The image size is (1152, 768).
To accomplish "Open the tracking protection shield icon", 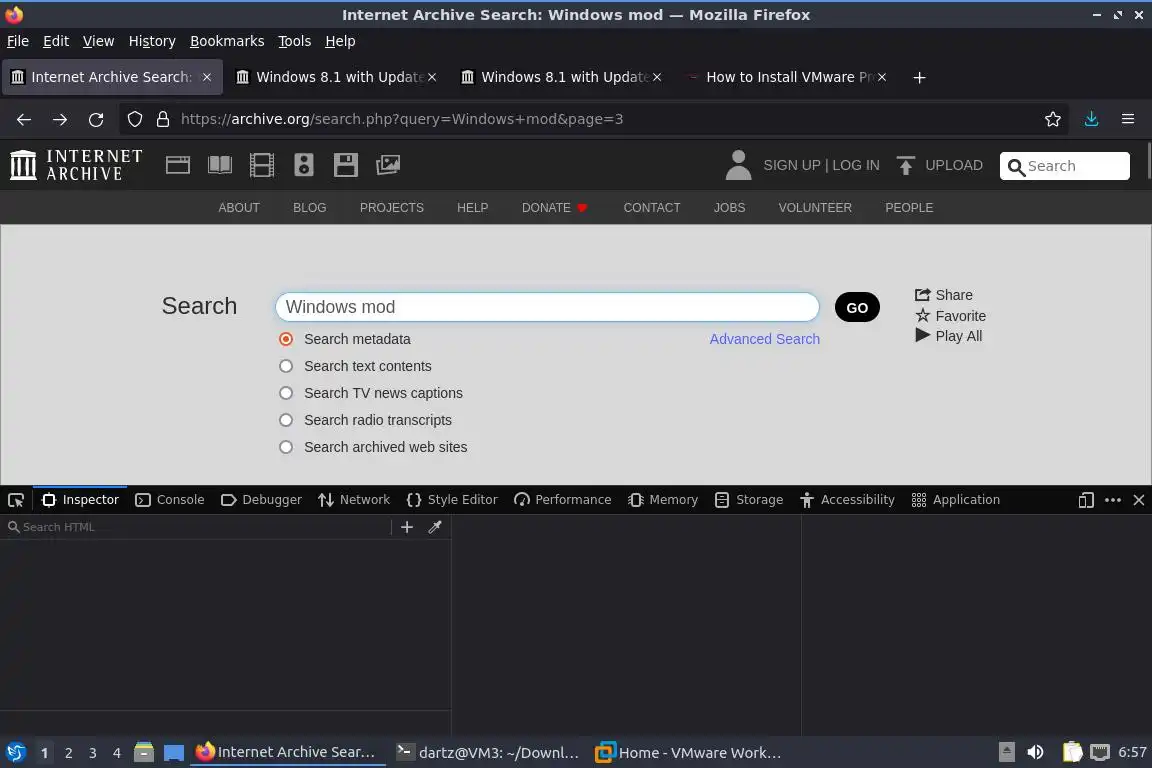I will point(135,119).
